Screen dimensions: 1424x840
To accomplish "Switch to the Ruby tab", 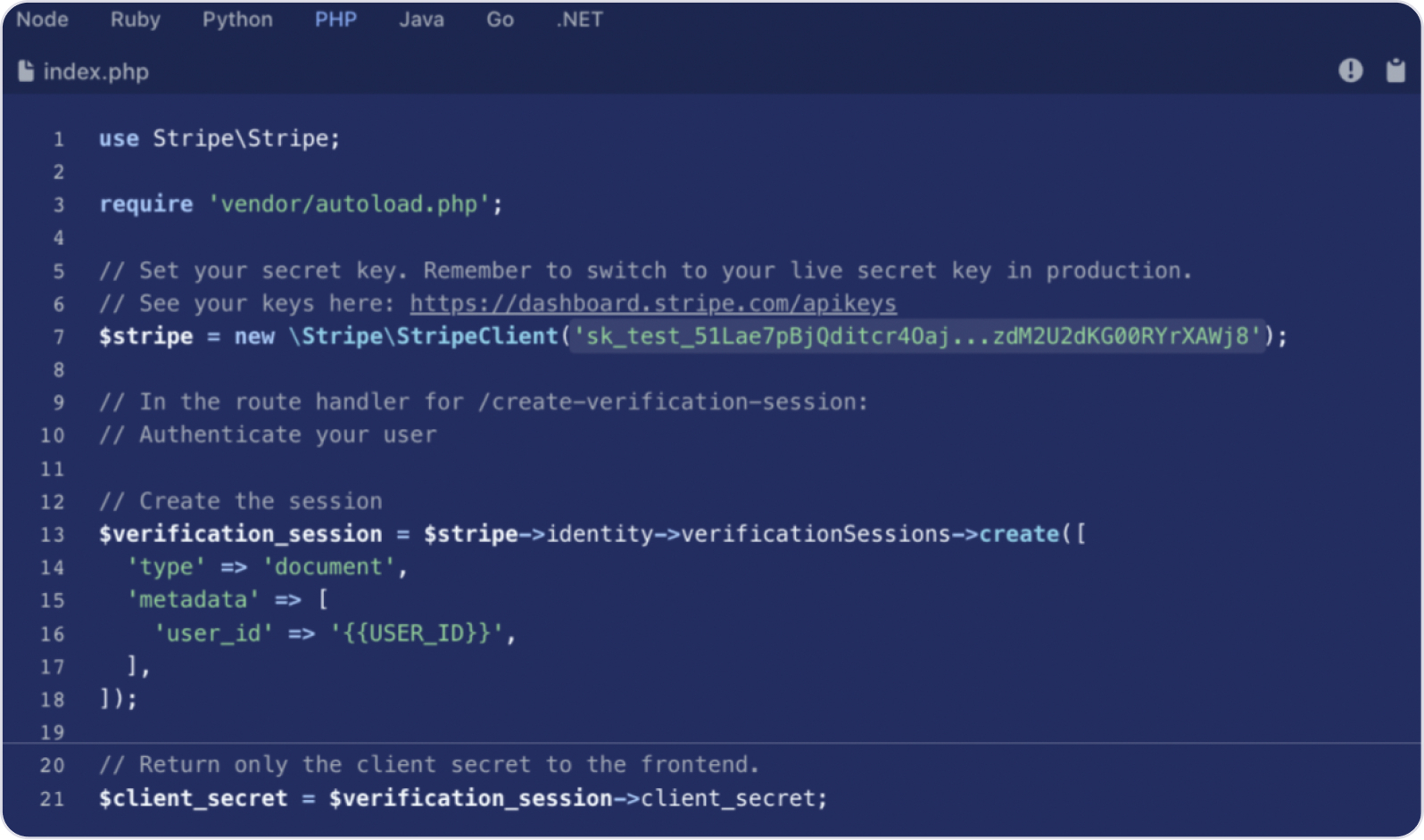I will tap(136, 20).
